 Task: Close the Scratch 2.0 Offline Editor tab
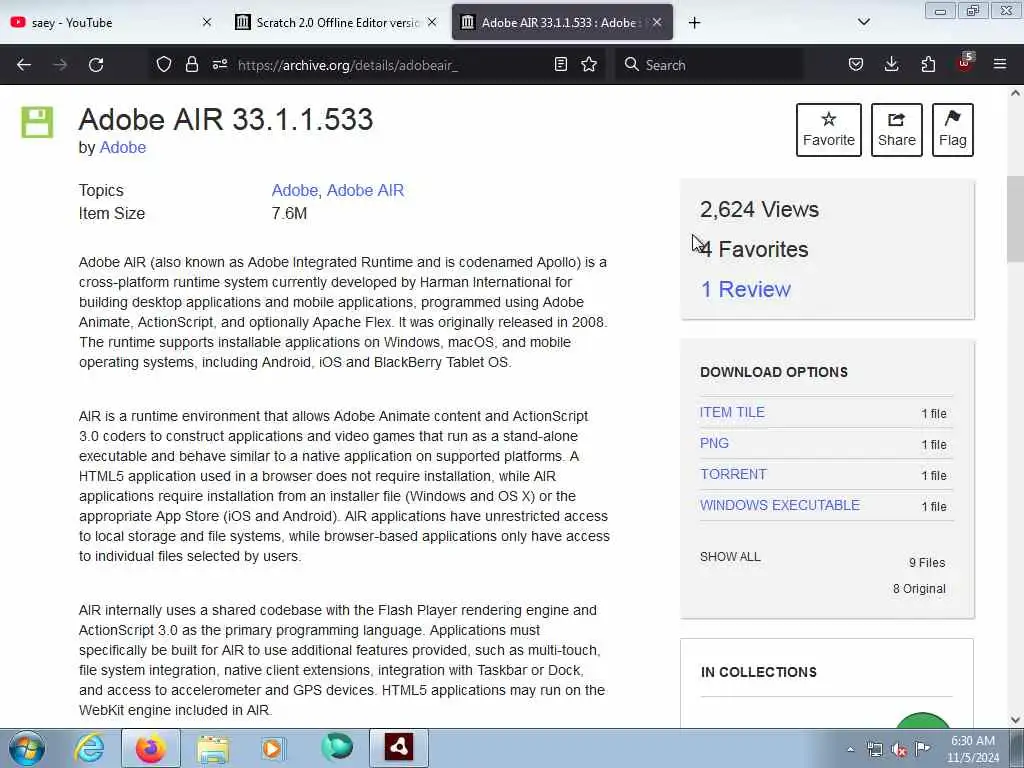tap(432, 22)
